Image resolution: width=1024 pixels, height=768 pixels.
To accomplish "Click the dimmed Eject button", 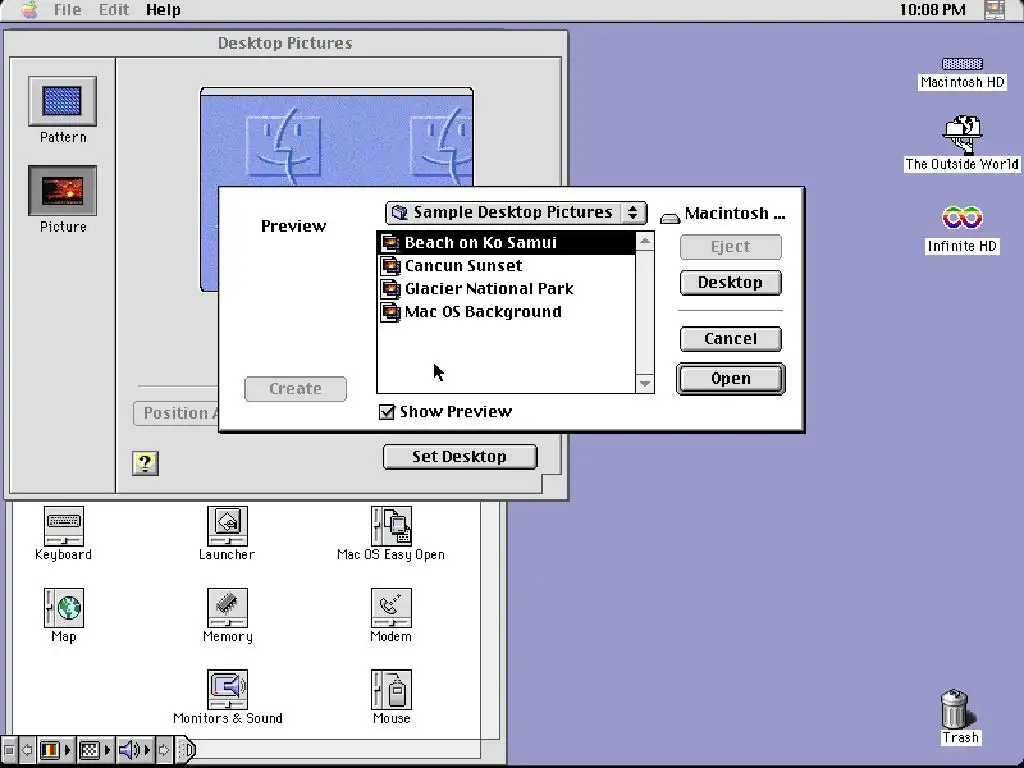I will click(x=731, y=247).
